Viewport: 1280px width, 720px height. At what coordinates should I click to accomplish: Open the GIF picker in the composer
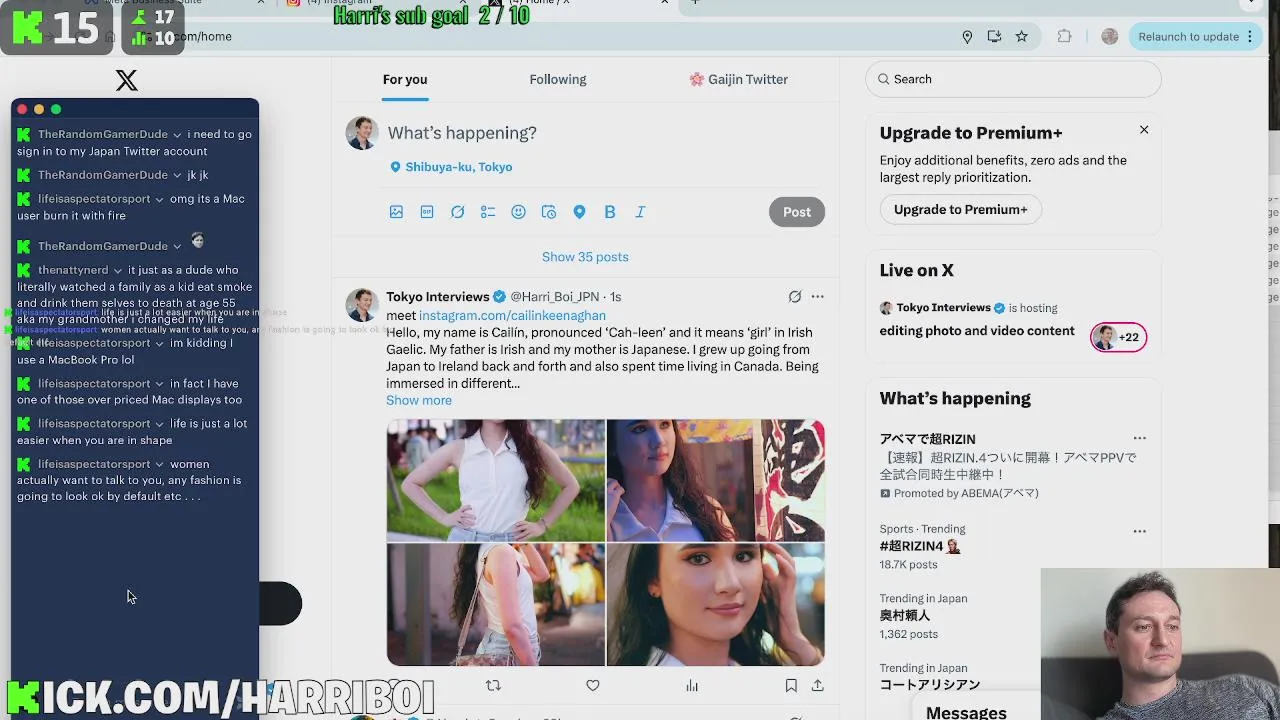click(427, 212)
